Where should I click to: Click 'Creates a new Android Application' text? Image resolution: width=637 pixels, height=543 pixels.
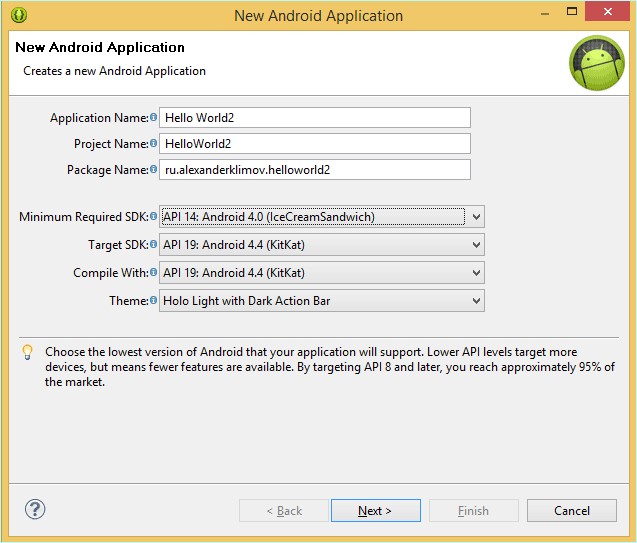(x=115, y=71)
